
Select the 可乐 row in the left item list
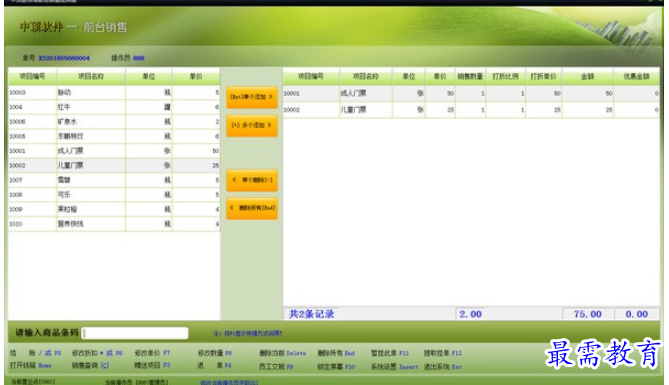[x=114, y=195]
